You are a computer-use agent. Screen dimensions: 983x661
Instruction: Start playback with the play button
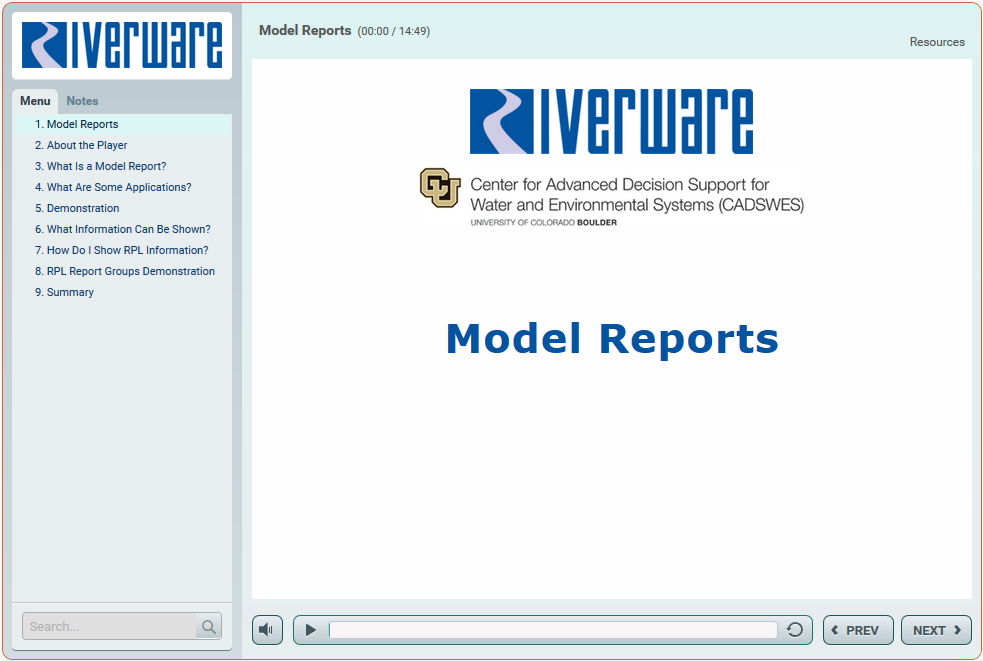click(x=310, y=630)
